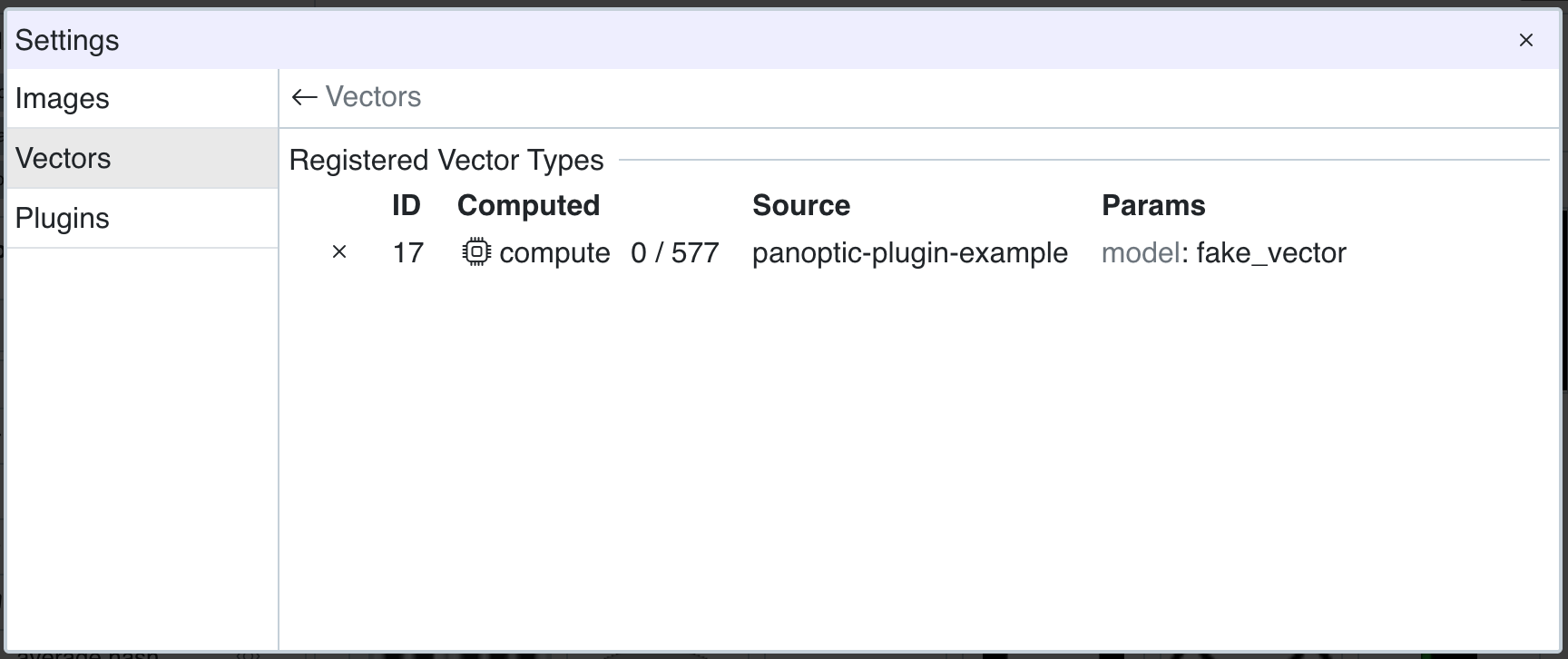Select the vector ID 17 cell
Screen dimensions: 1568x659
[x=407, y=252]
